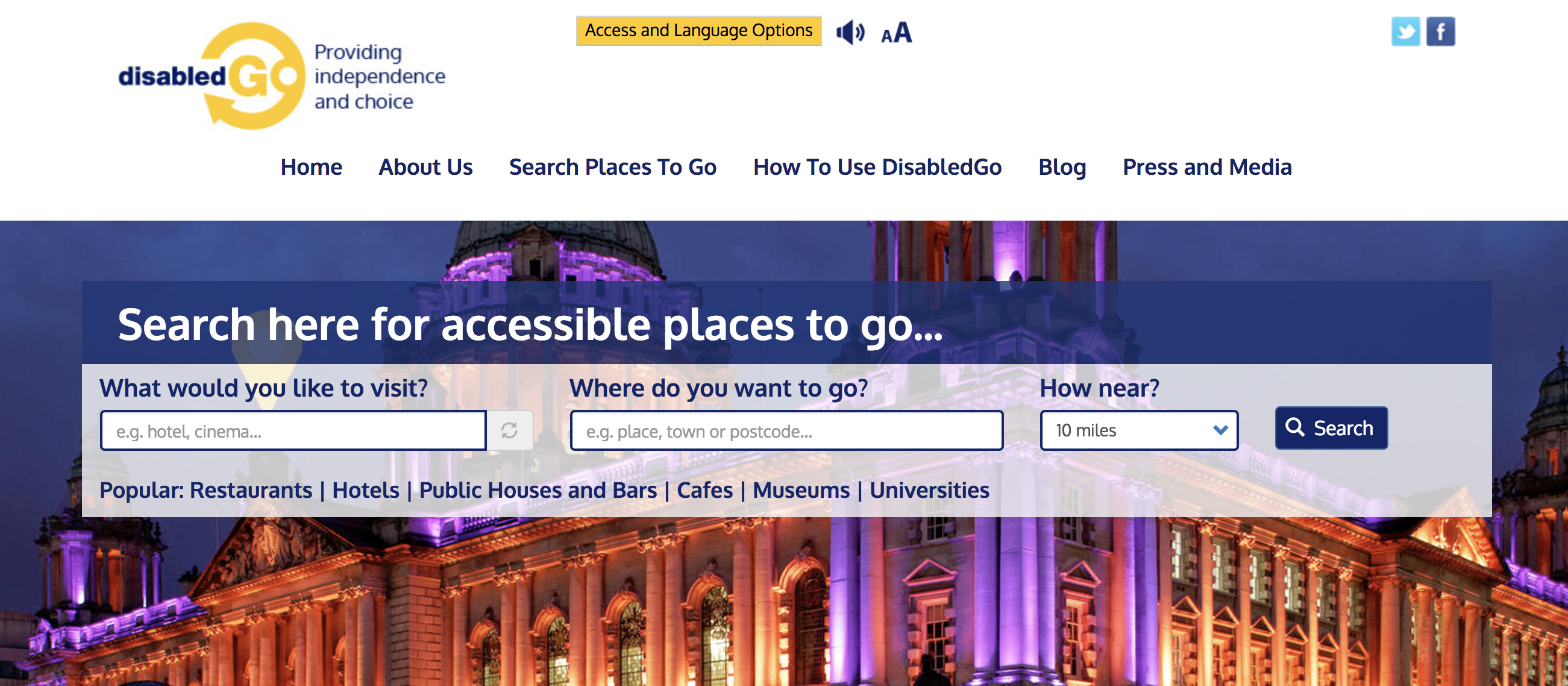
Task: Expand the 10 miles distance dropdown
Action: (1139, 430)
